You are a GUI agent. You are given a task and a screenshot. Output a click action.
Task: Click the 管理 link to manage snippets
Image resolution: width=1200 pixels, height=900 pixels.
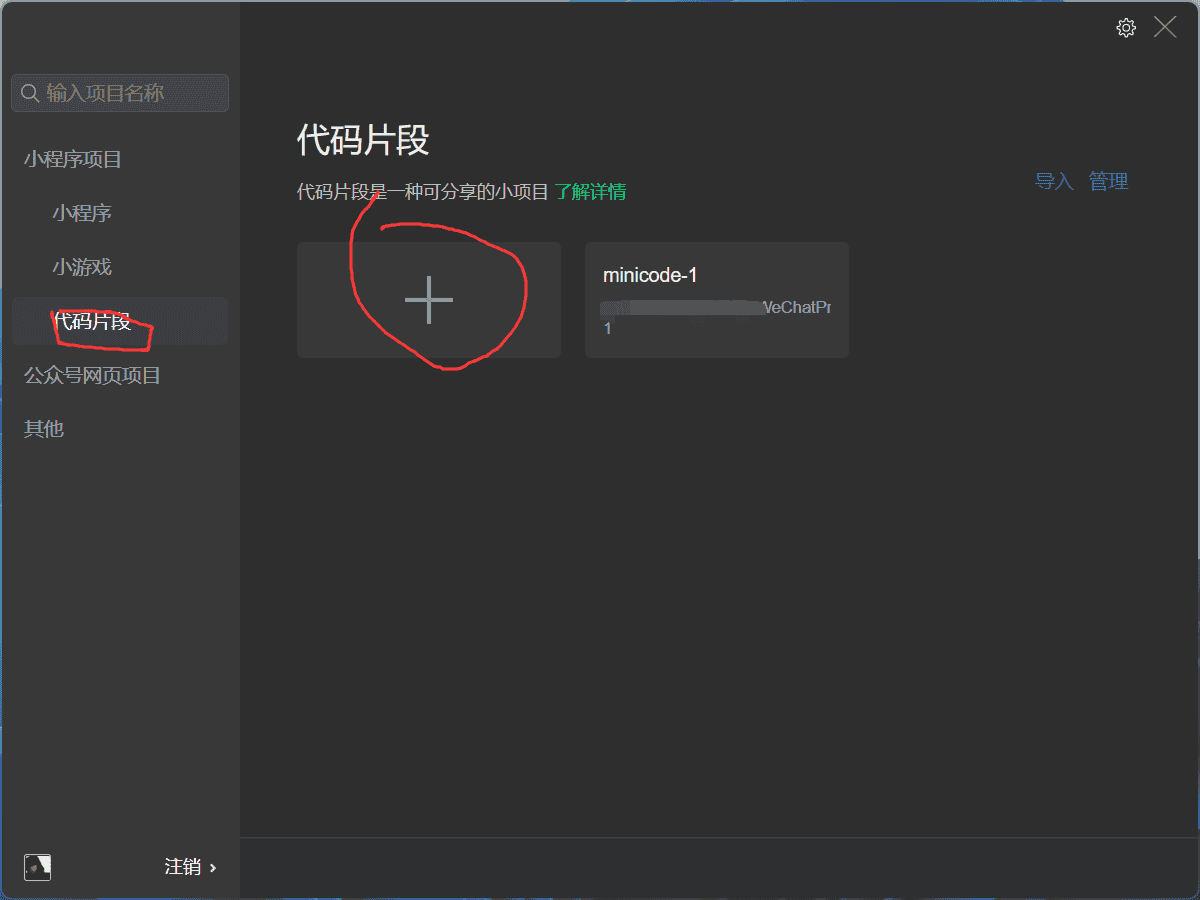1108,181
